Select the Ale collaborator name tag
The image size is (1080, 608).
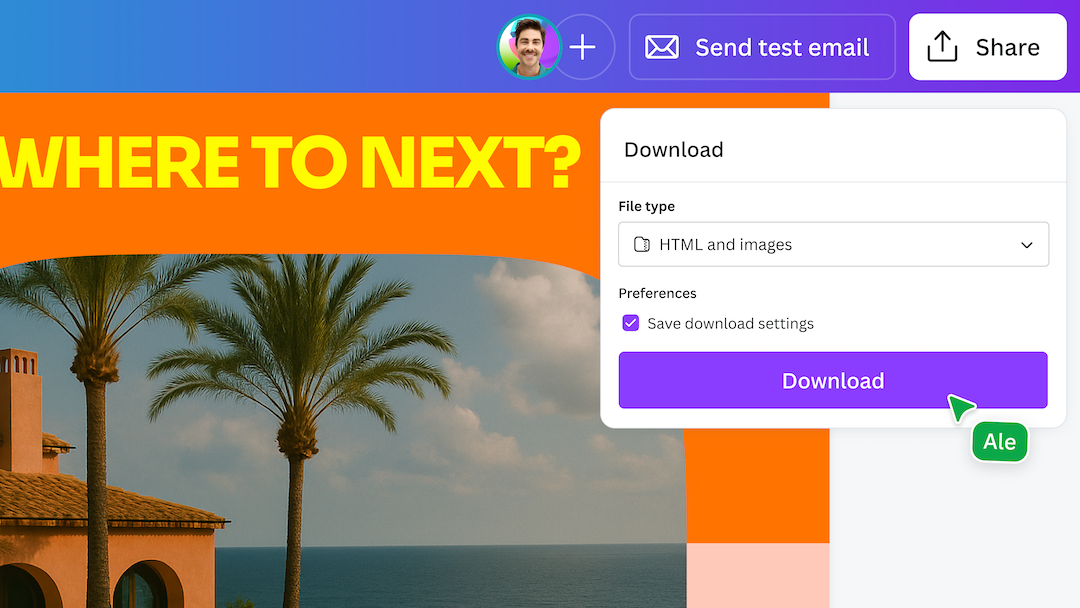tap(999, 442)
